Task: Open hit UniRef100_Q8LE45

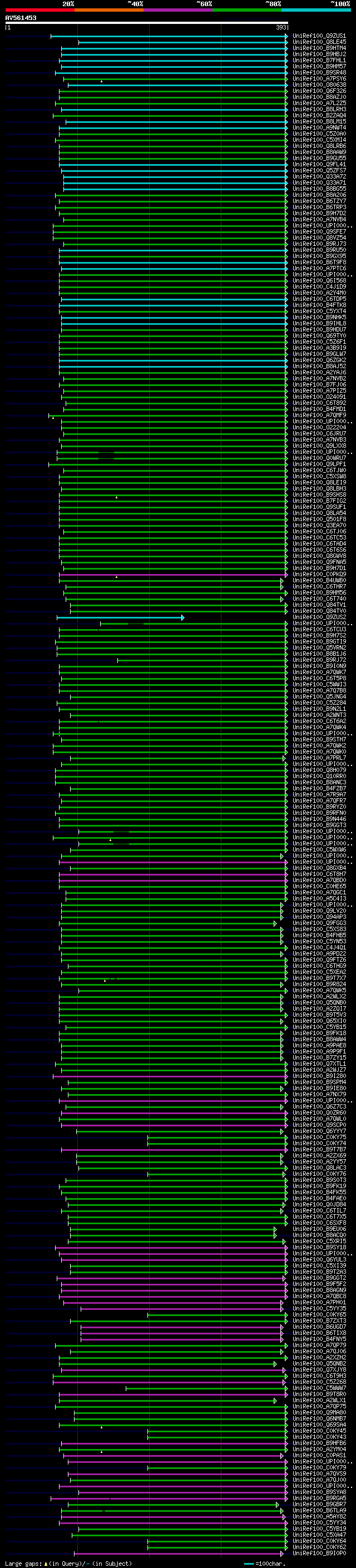Action: tap(319, 43)
